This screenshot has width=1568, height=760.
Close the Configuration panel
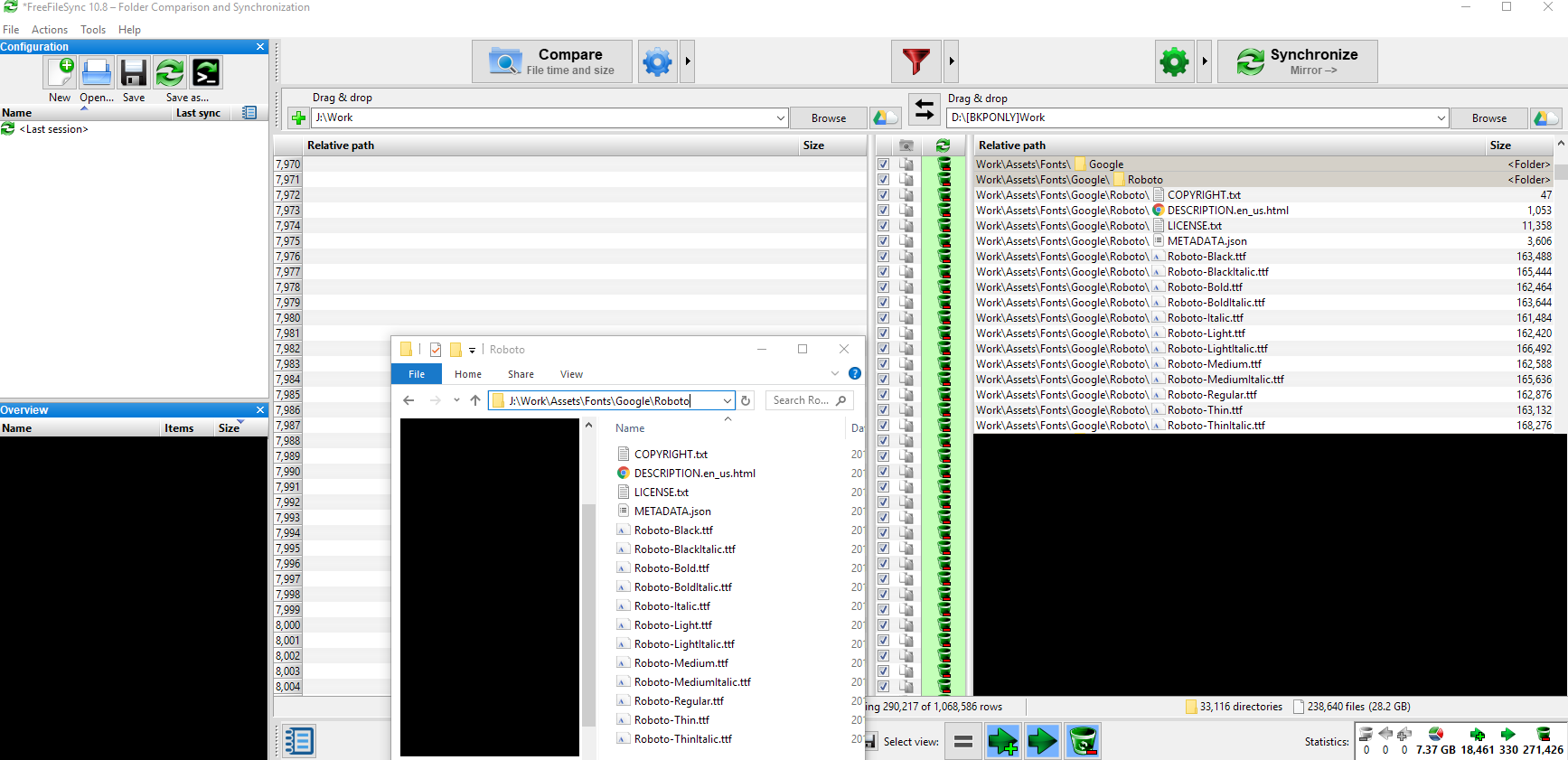[x=260, y=47]
